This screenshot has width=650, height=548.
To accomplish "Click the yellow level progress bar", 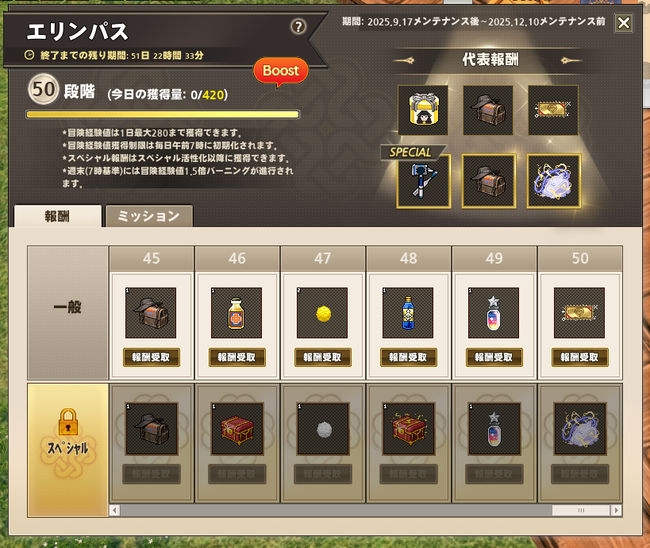I will tap(163, 114).
